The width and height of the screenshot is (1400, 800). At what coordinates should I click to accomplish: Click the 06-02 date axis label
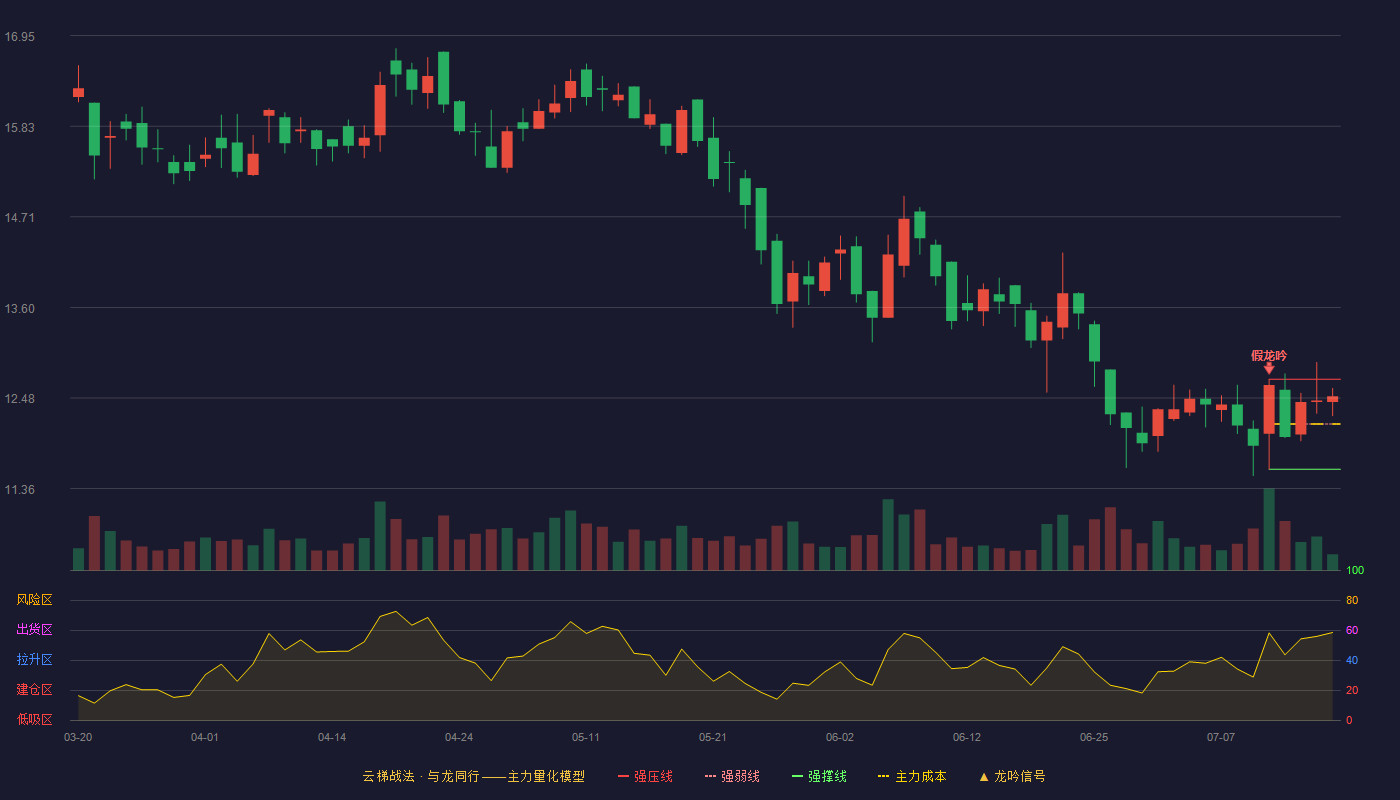click(x=840, y=737)
